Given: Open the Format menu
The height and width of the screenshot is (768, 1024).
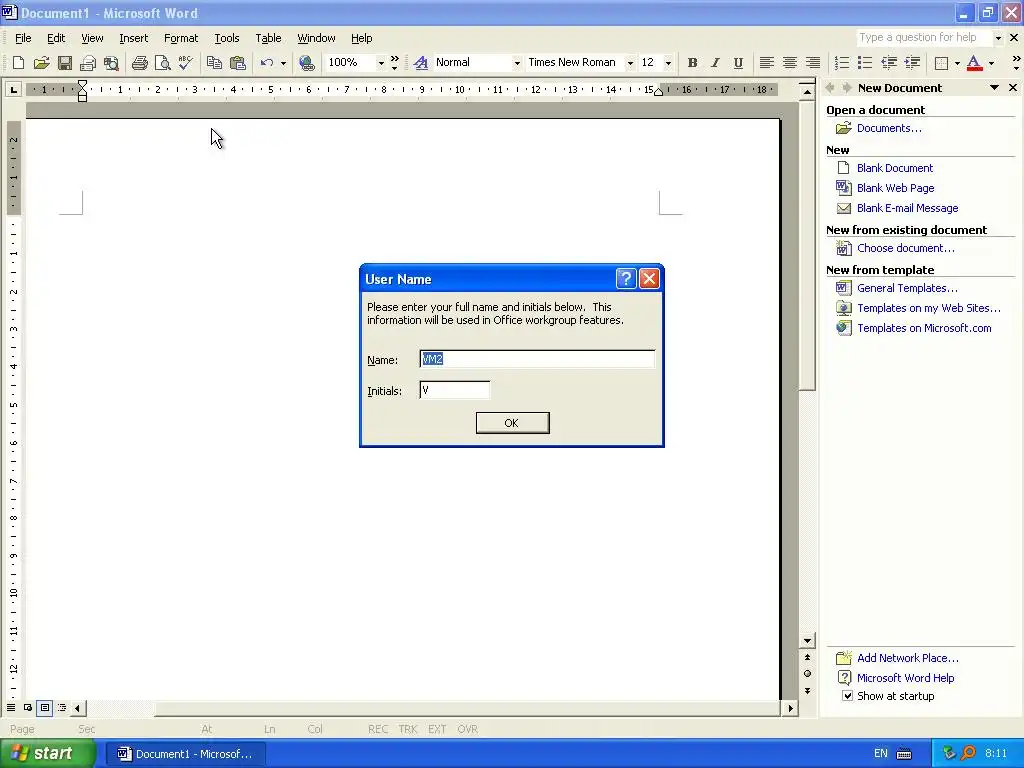Looking at the screenshot, I should click(181, 38).
